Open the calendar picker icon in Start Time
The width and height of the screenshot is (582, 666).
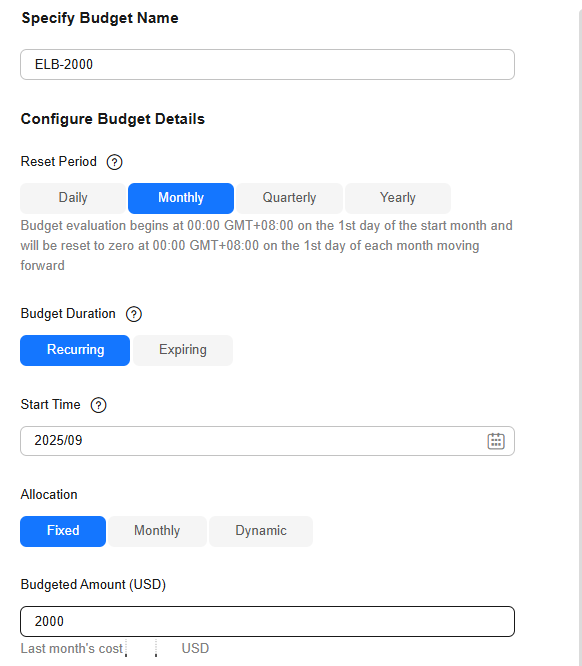(x=496, y=441)
